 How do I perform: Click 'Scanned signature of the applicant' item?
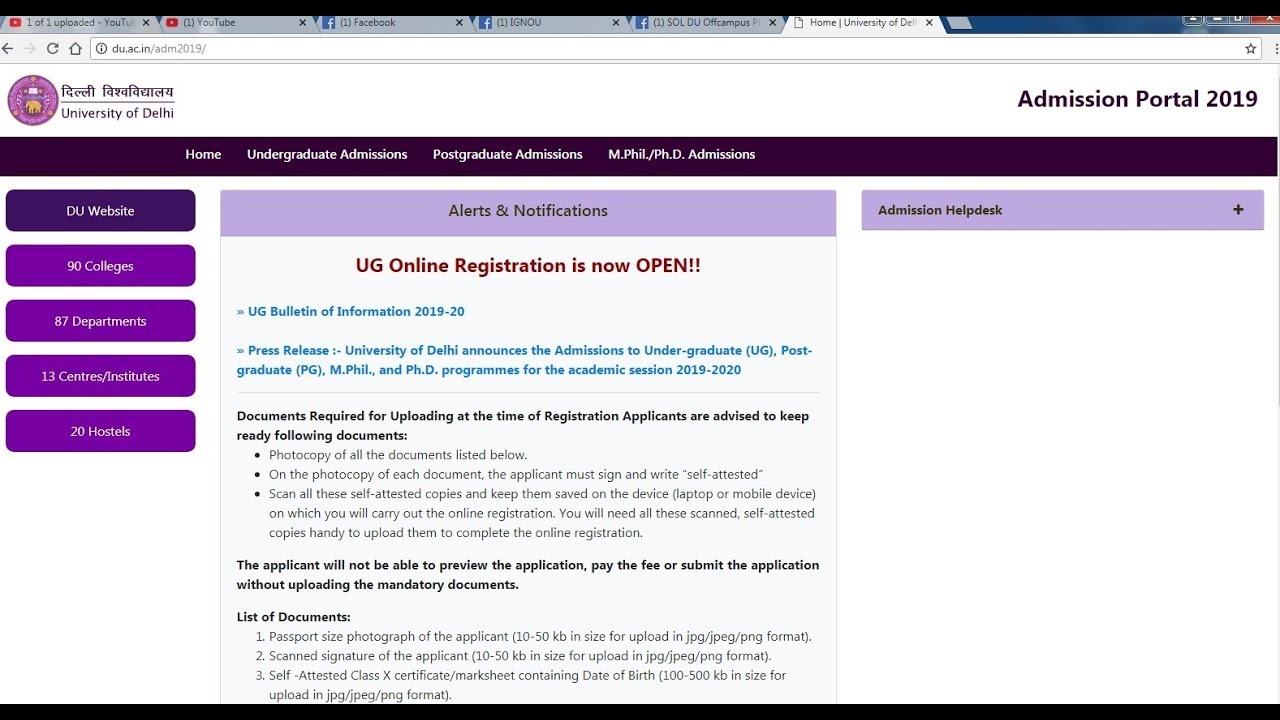[520, 656]
